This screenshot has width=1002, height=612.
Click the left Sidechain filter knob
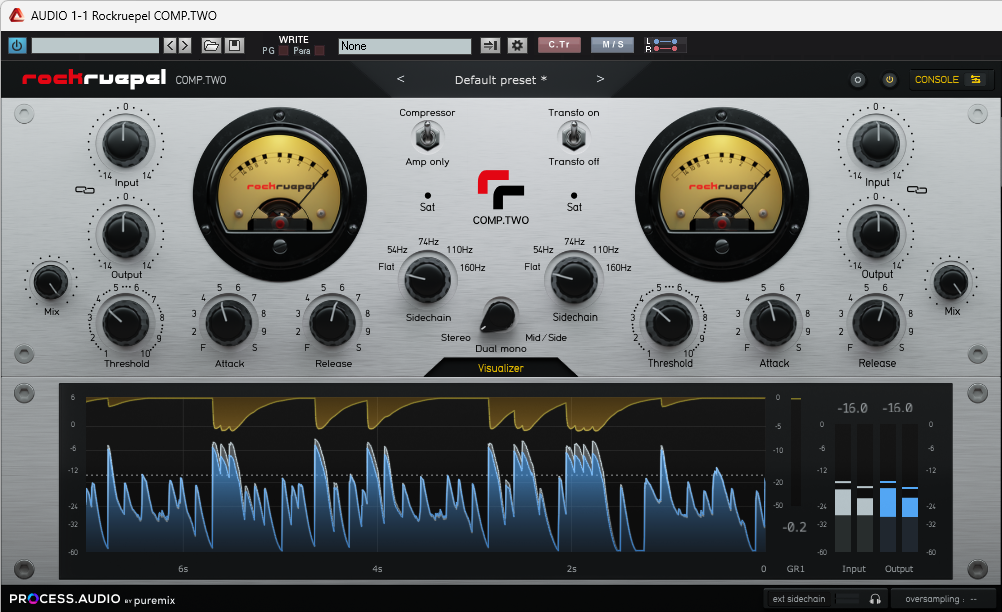click(427, 280)
